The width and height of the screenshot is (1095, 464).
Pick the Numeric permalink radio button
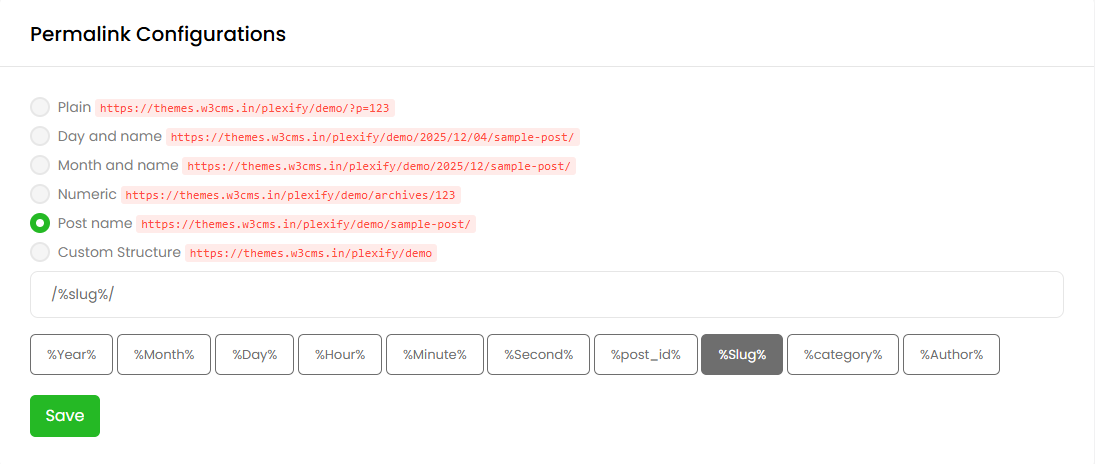(40, 194)
